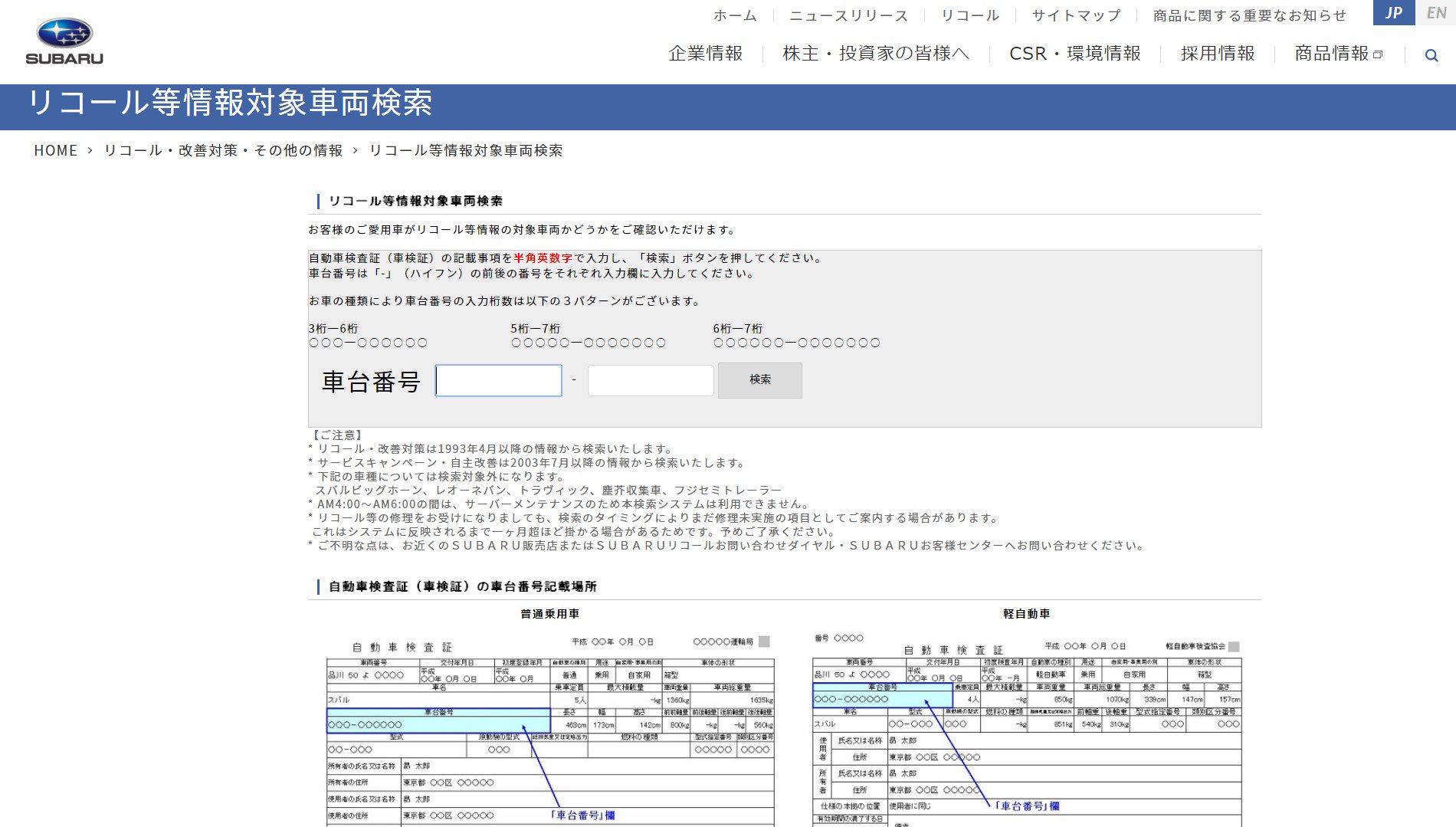Click the external link icon beside 商品情報

point(1378,54)
